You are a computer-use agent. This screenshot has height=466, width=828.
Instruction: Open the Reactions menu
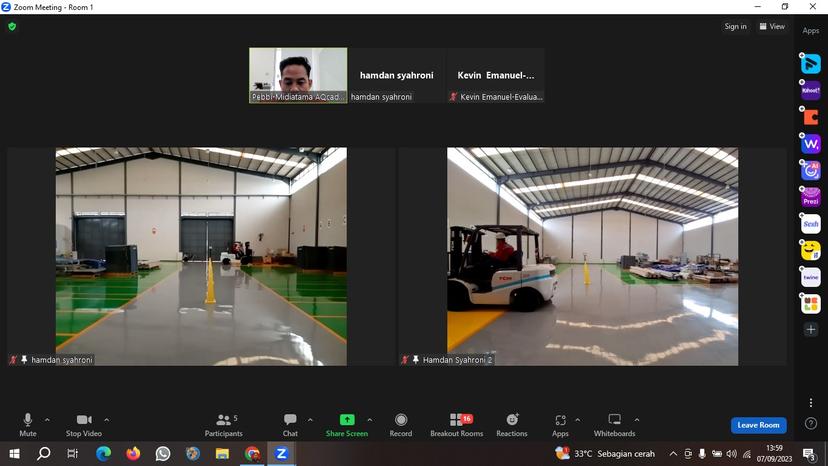[512, 425]
